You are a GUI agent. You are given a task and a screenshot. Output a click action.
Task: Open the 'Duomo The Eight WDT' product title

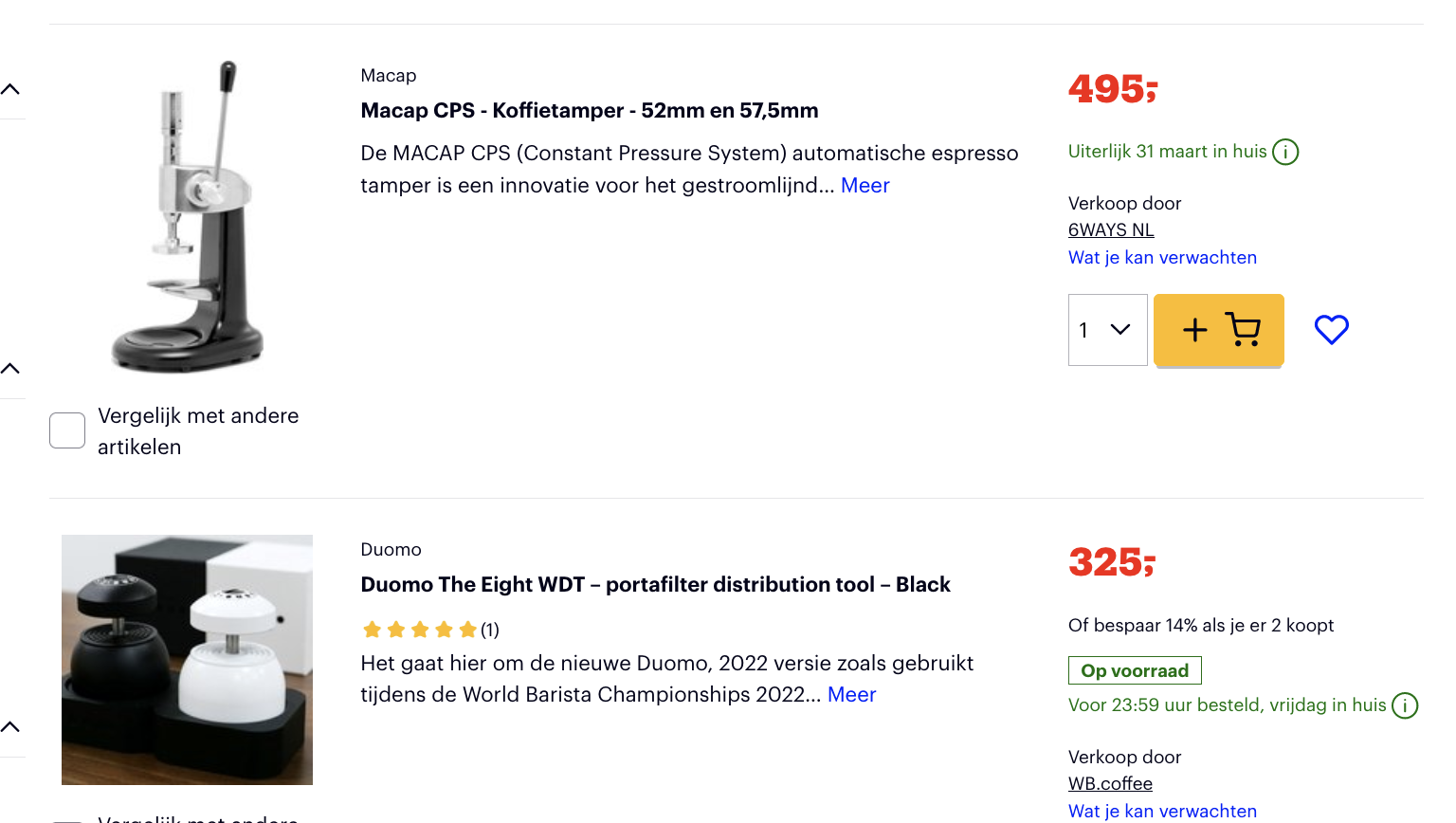point(655,585)
